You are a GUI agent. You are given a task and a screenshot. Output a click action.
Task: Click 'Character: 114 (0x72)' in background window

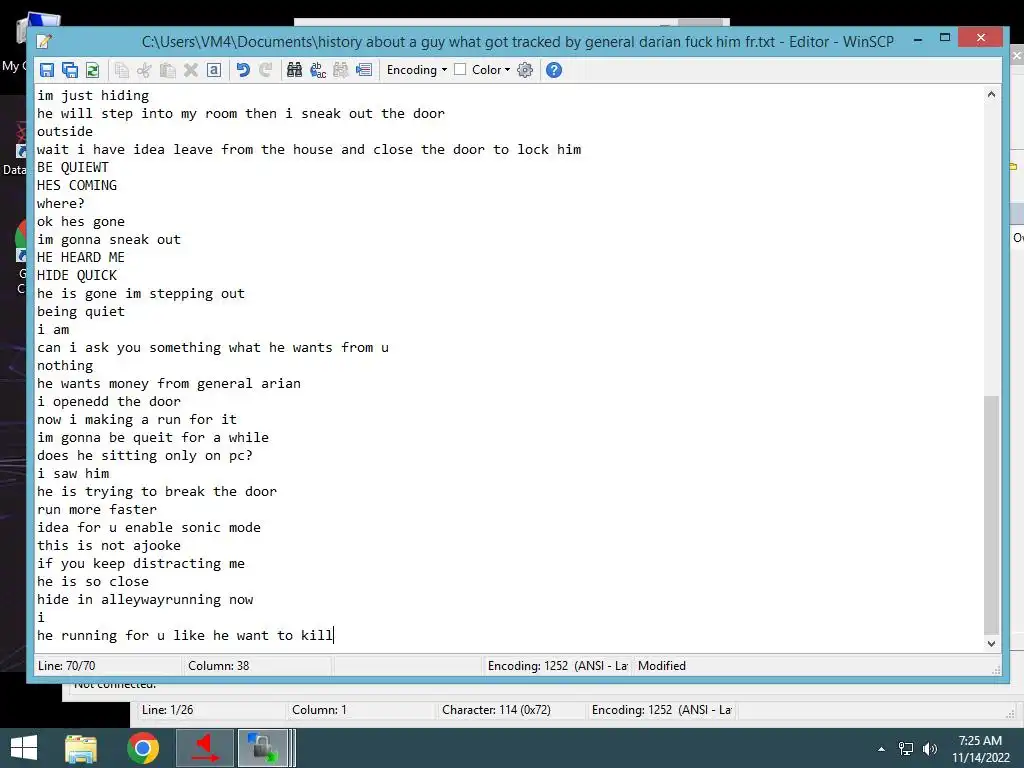[x=496, y=710]
